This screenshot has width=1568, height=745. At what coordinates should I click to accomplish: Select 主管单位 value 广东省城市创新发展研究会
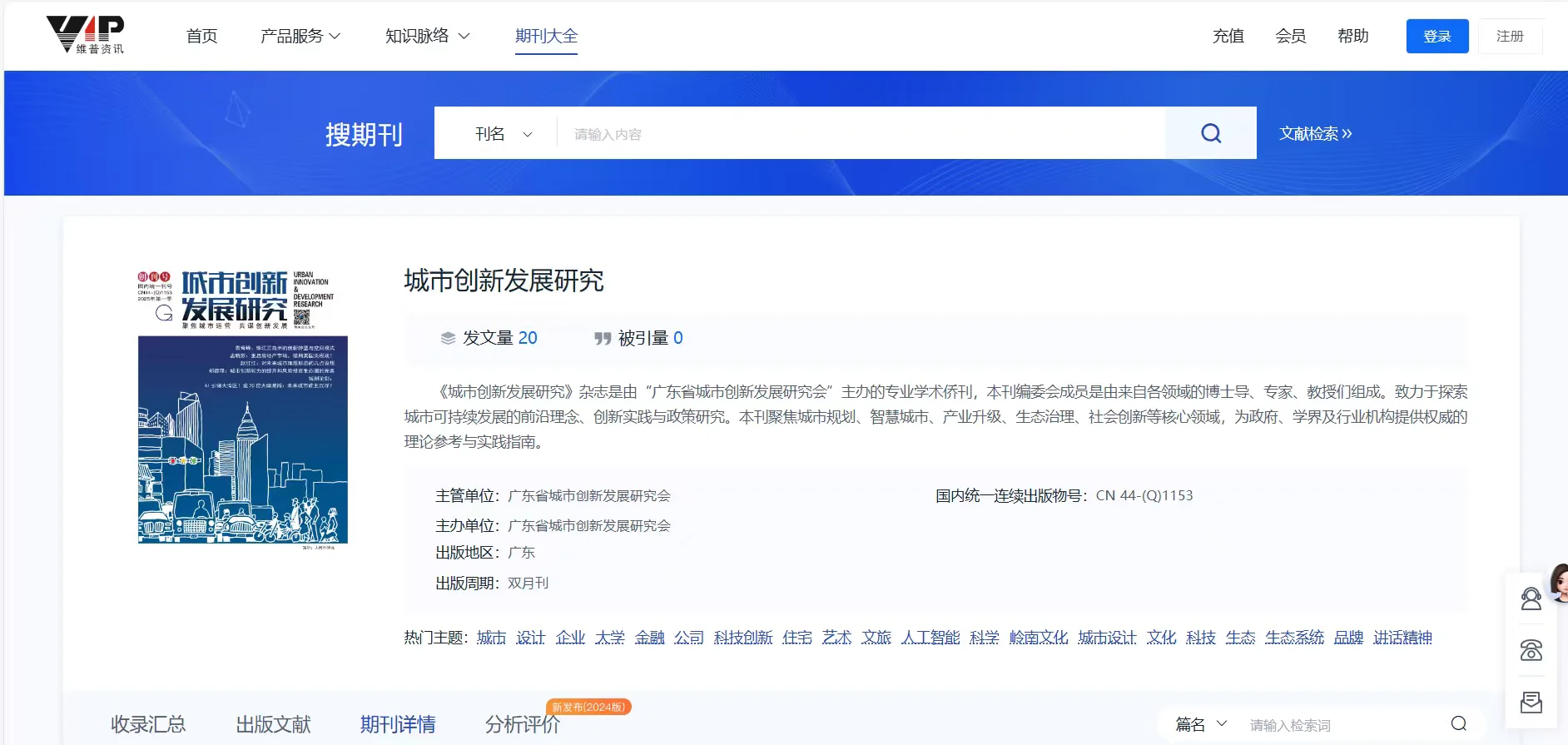(589, 496)
